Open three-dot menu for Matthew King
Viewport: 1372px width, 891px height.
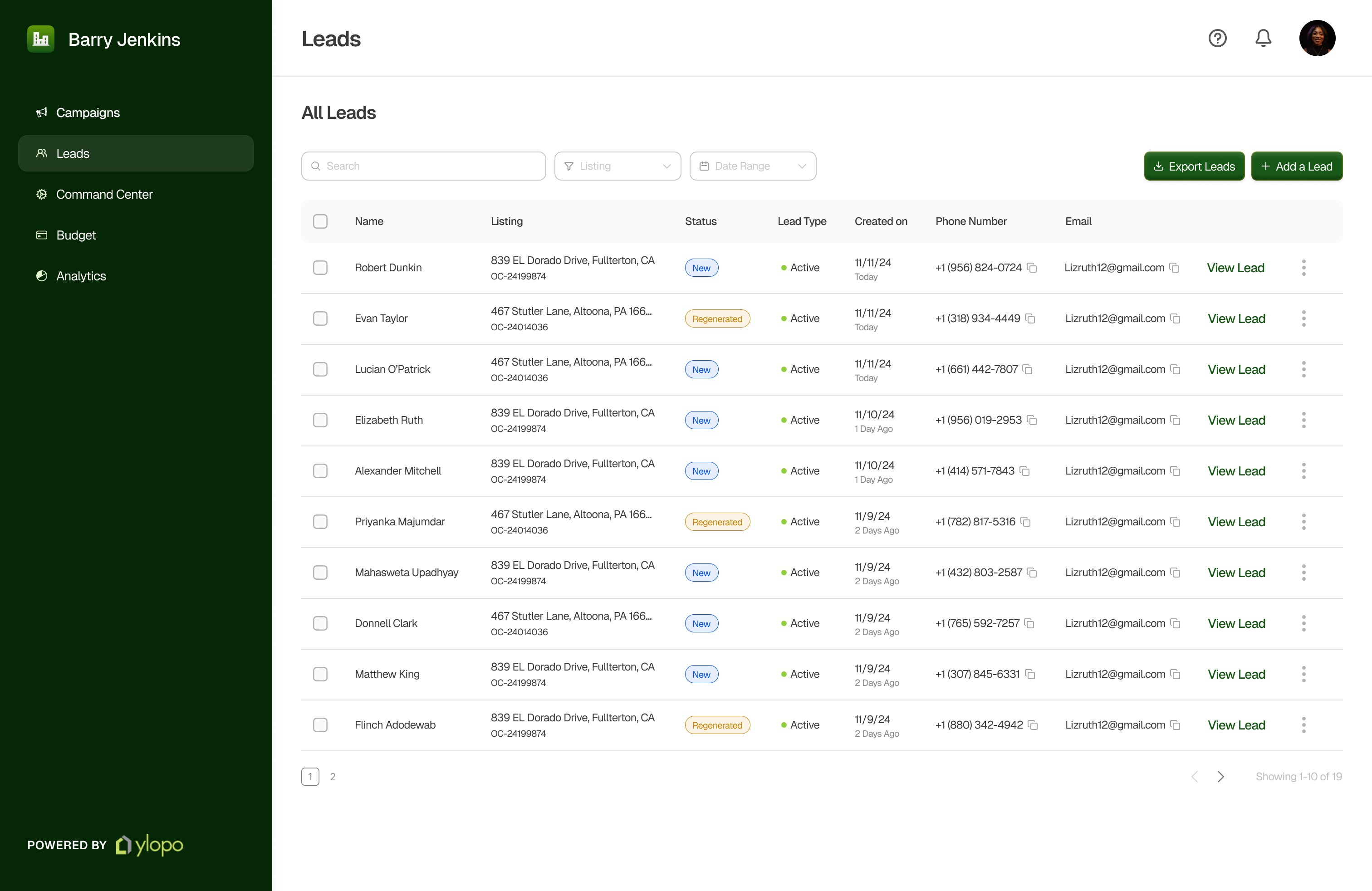(1303, 674)
